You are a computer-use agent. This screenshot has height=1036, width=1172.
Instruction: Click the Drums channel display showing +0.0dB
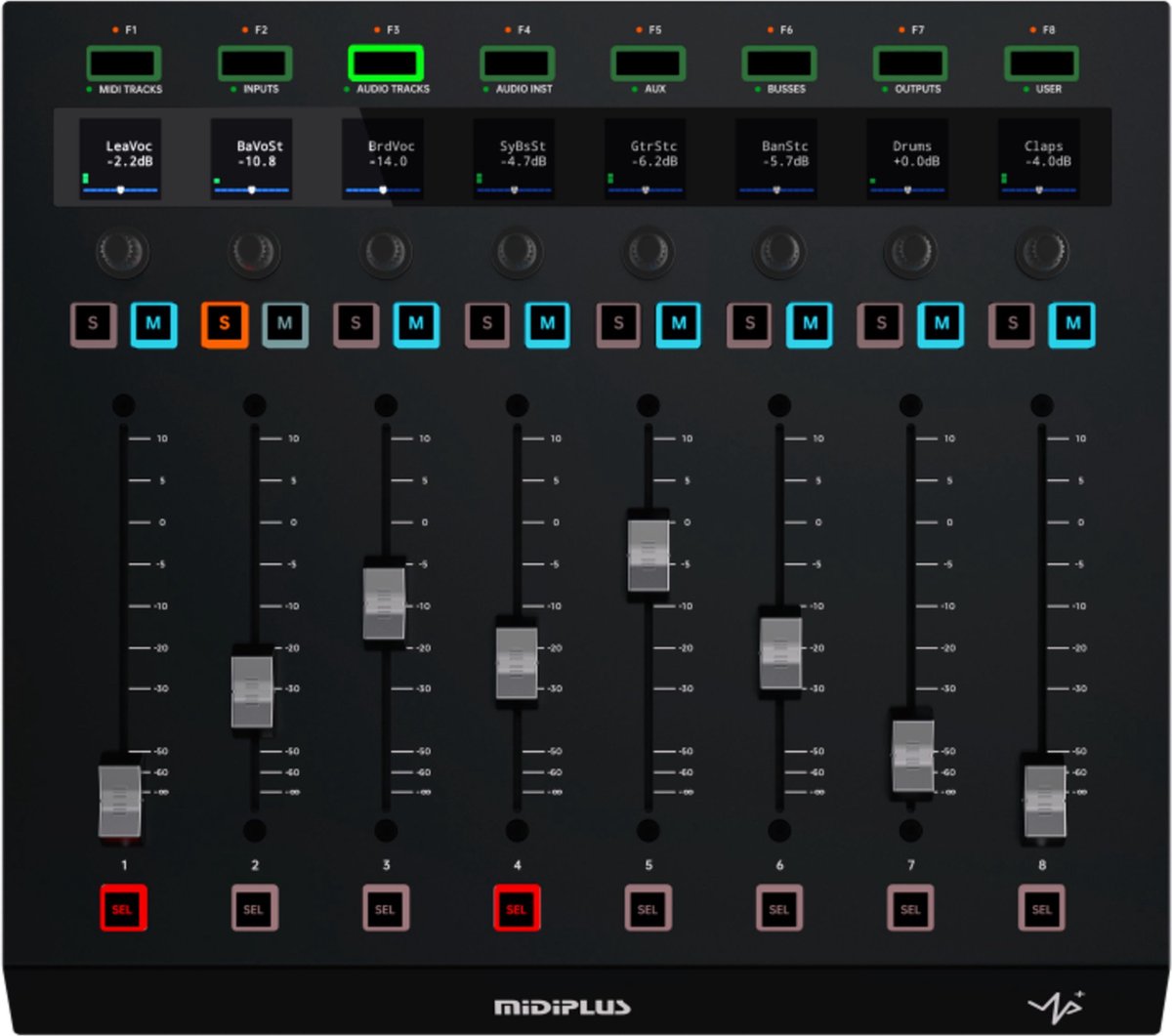pyautogui.click(x=907, y=159)
